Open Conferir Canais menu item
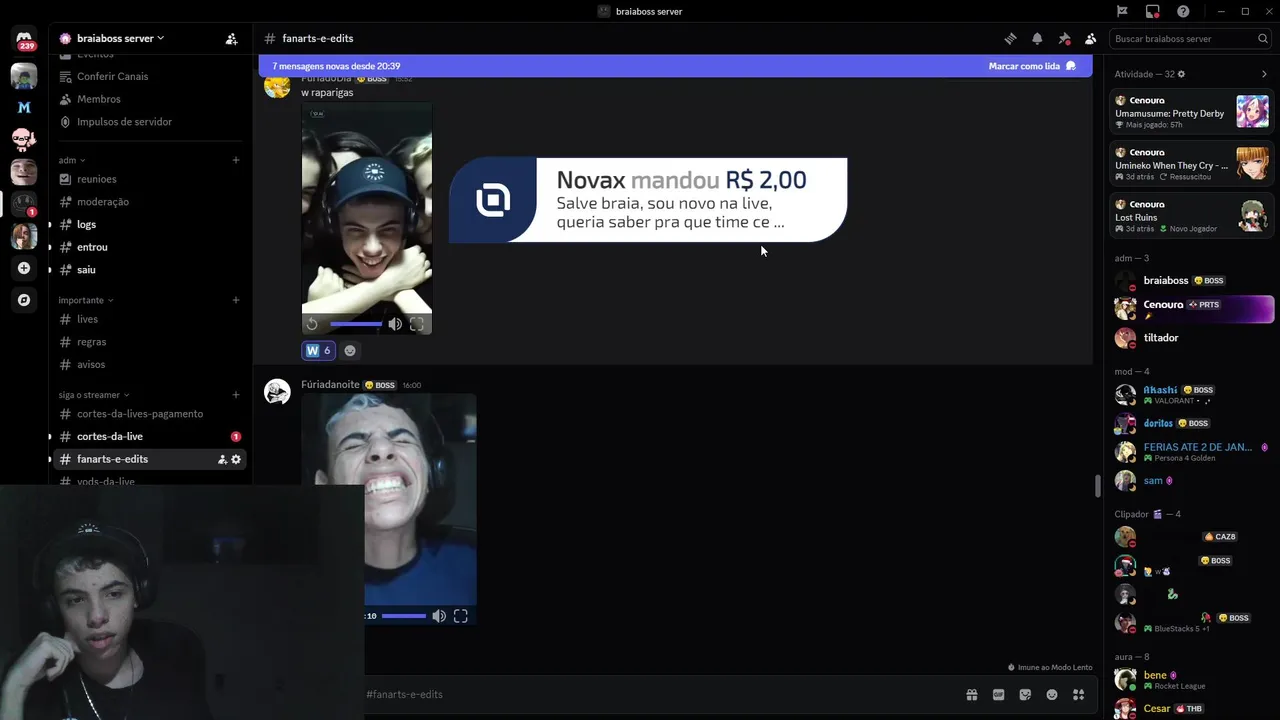The width and height of the screenshot is (1280, 720). tap(150, 76)
